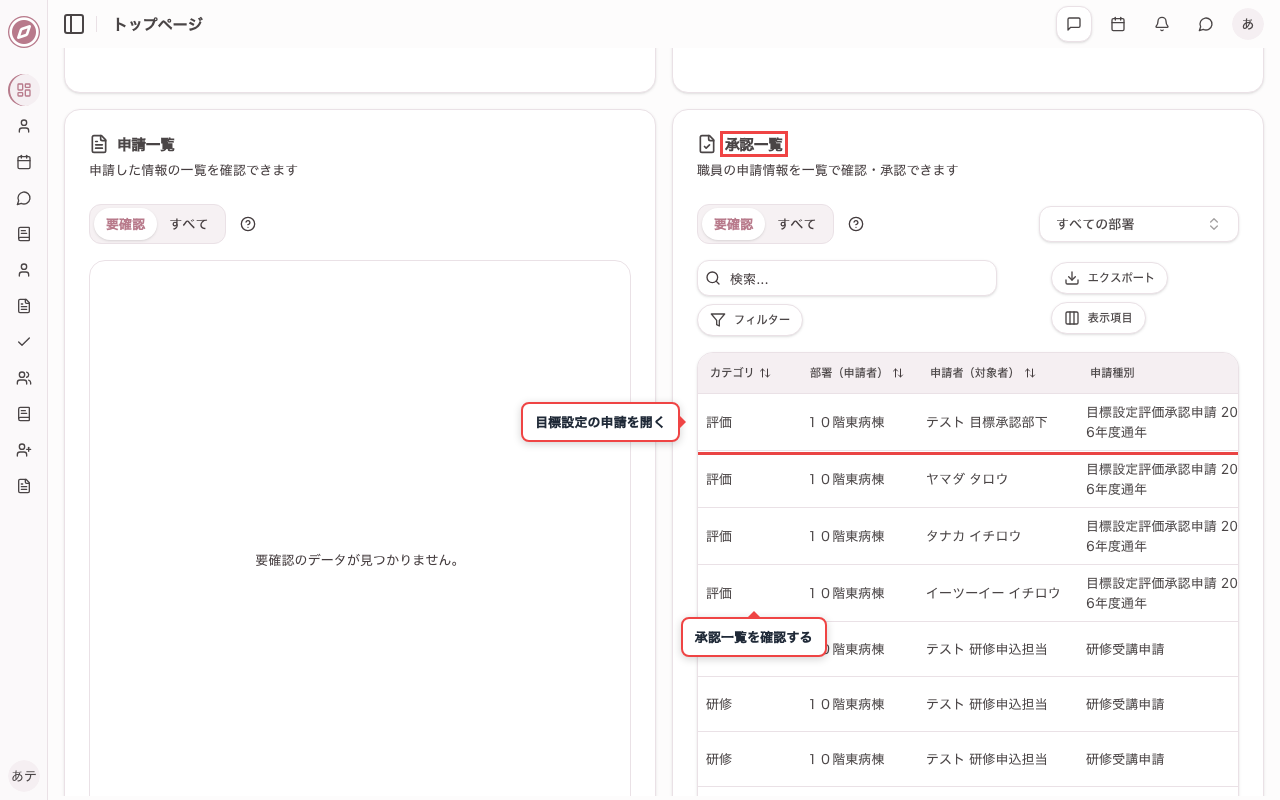Click the トップページ page title
1280x800 pixels.
157,24
